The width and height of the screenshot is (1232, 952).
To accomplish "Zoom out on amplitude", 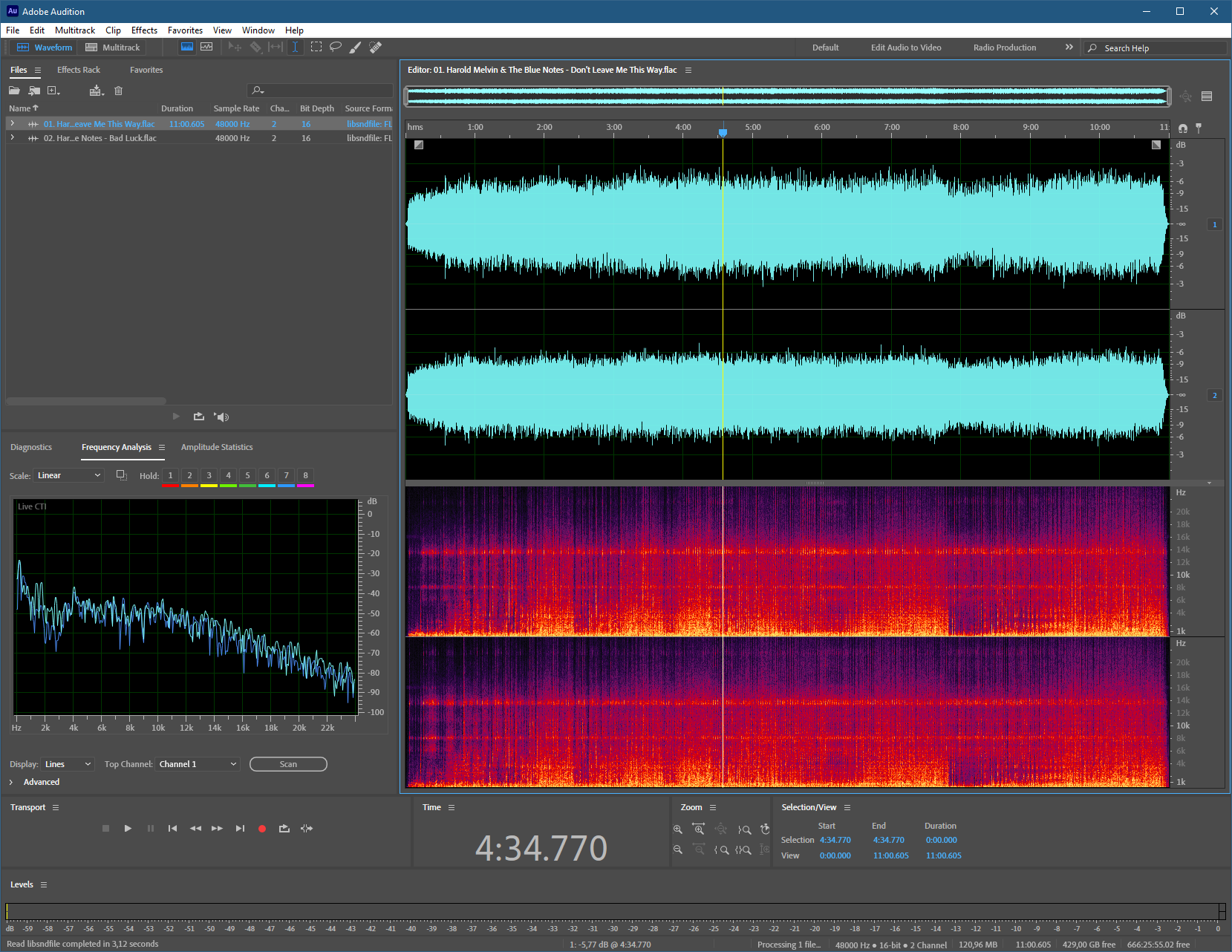I will click(677, 850).
